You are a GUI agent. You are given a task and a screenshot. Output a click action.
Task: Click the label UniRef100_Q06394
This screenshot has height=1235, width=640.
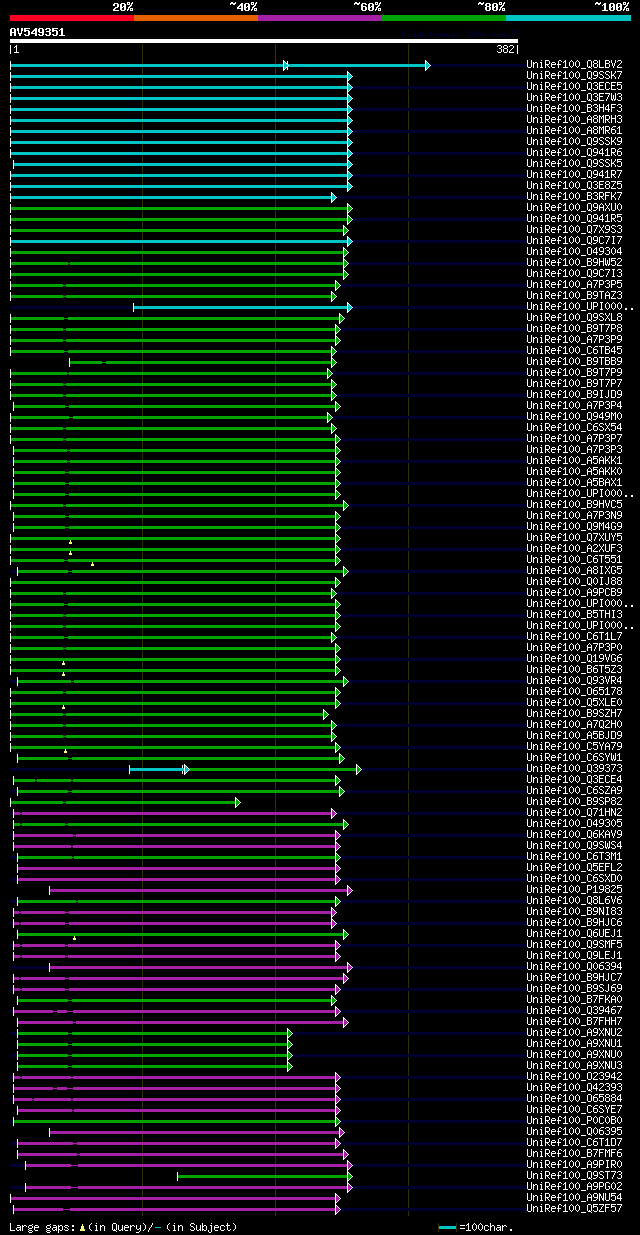pos(574,966)
